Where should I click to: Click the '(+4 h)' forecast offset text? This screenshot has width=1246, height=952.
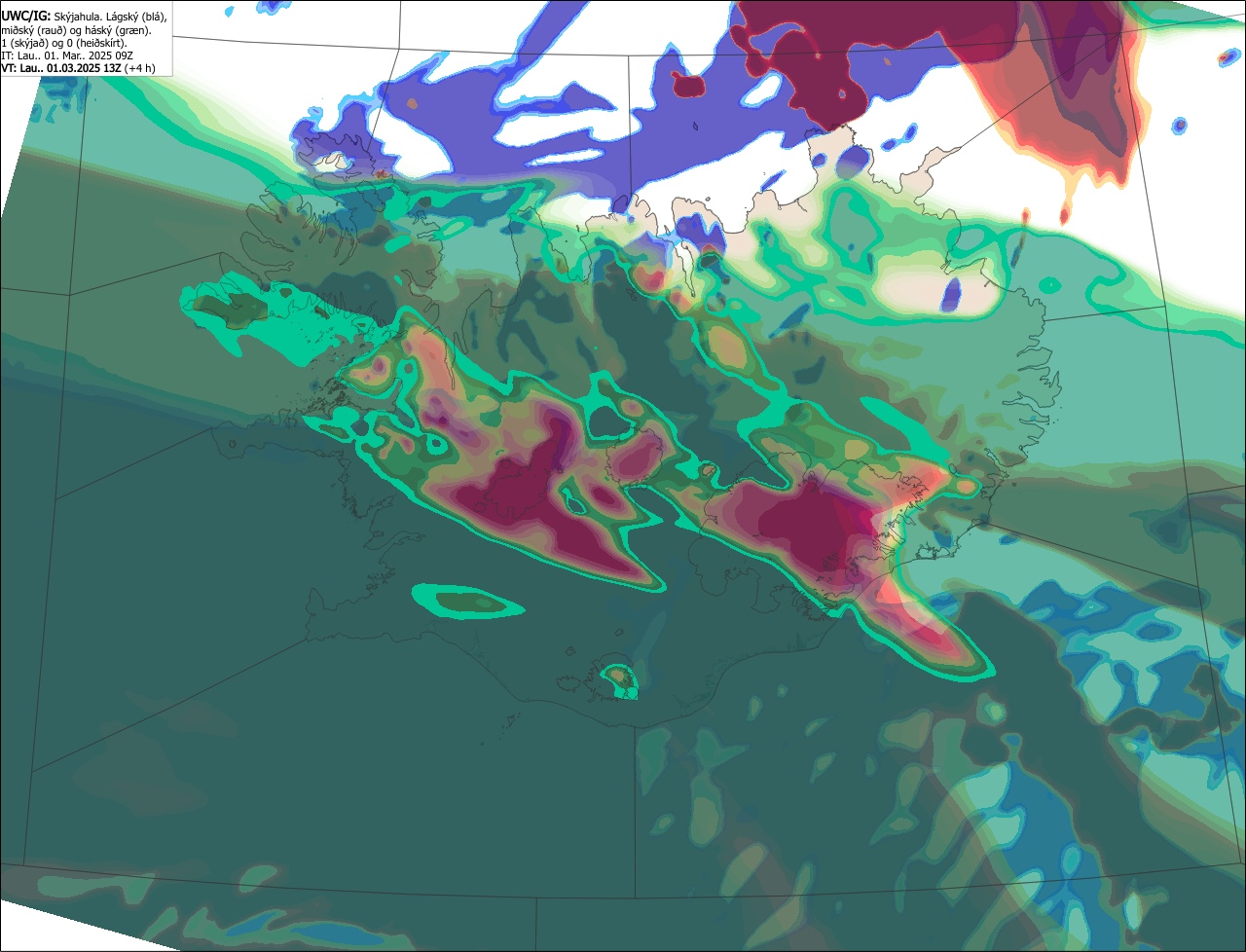(140, 68)
